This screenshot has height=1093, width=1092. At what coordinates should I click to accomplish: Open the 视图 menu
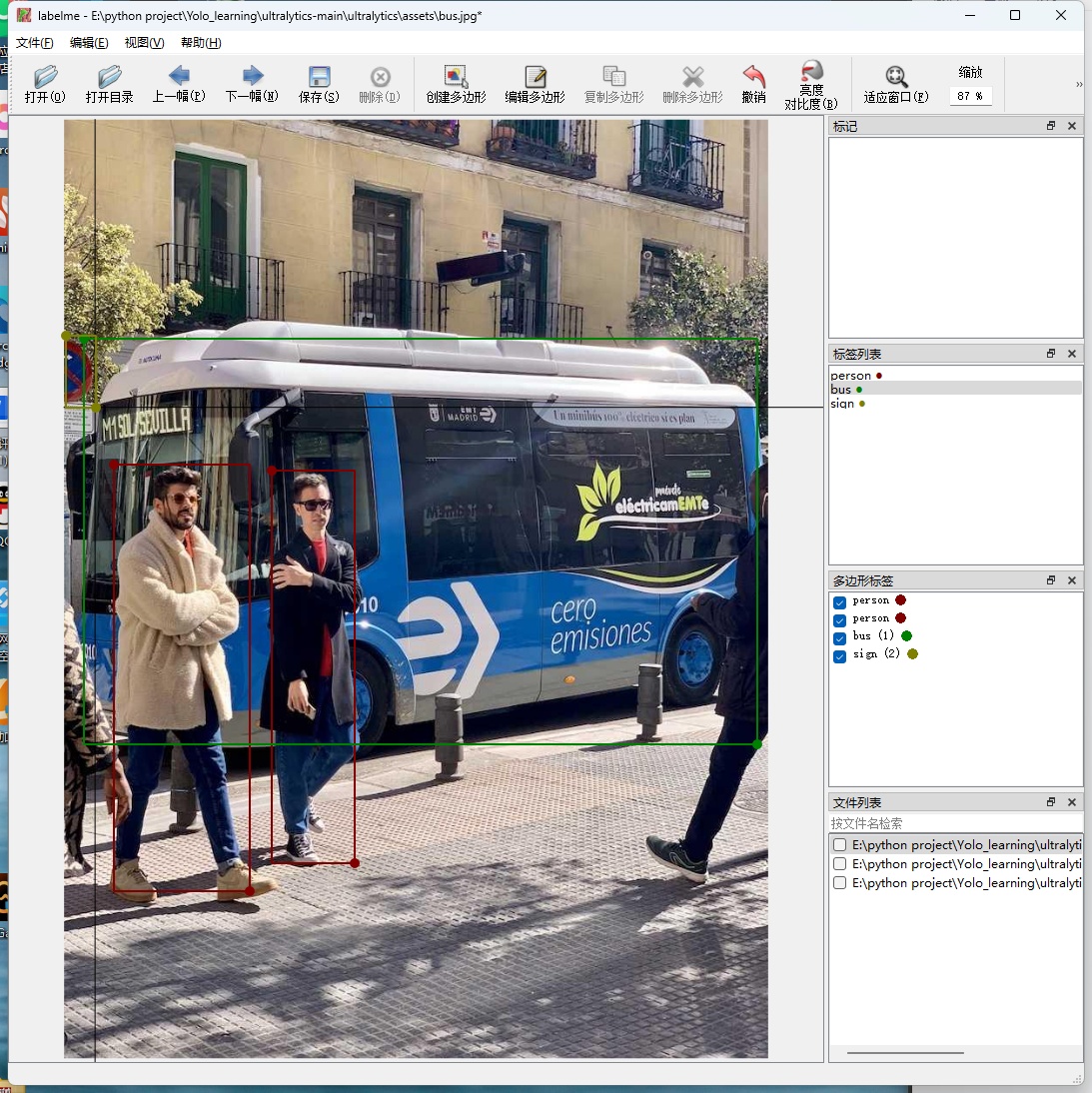(x=144, y=43)
